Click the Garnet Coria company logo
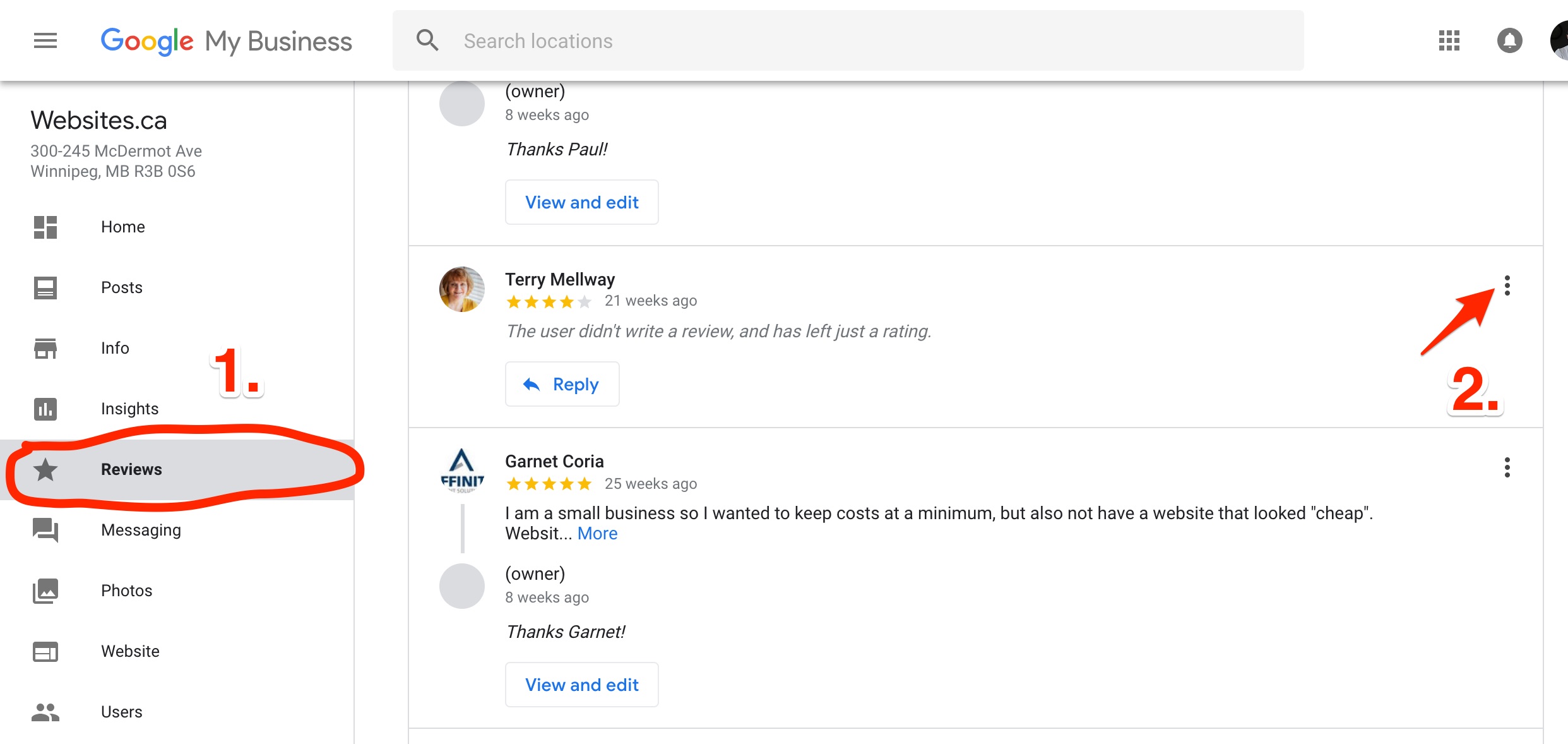 462,471
